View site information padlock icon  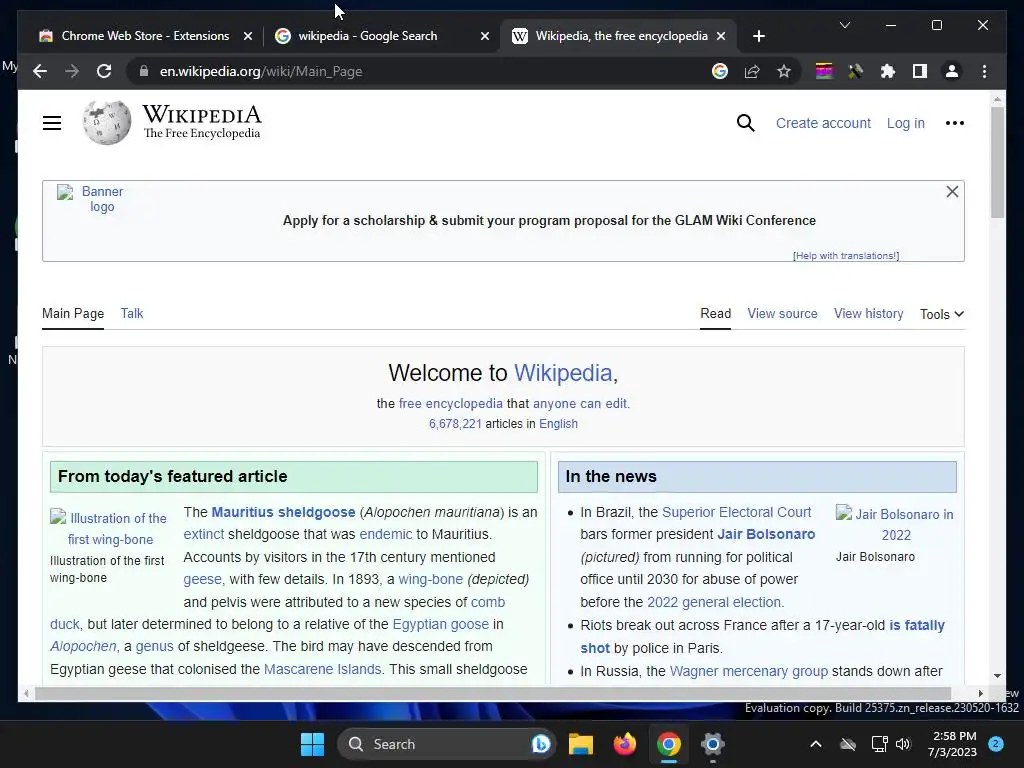[x=144, y=71]
